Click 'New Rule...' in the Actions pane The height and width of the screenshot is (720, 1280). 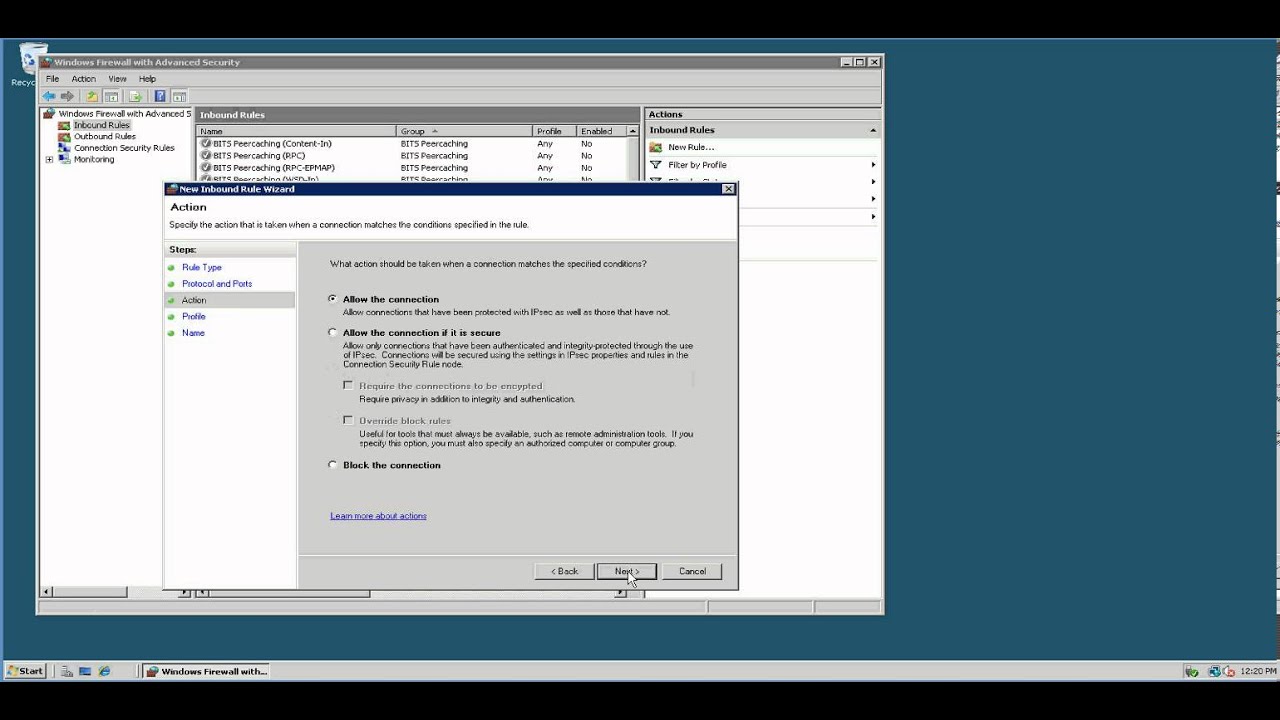click(x=691, y=147)
